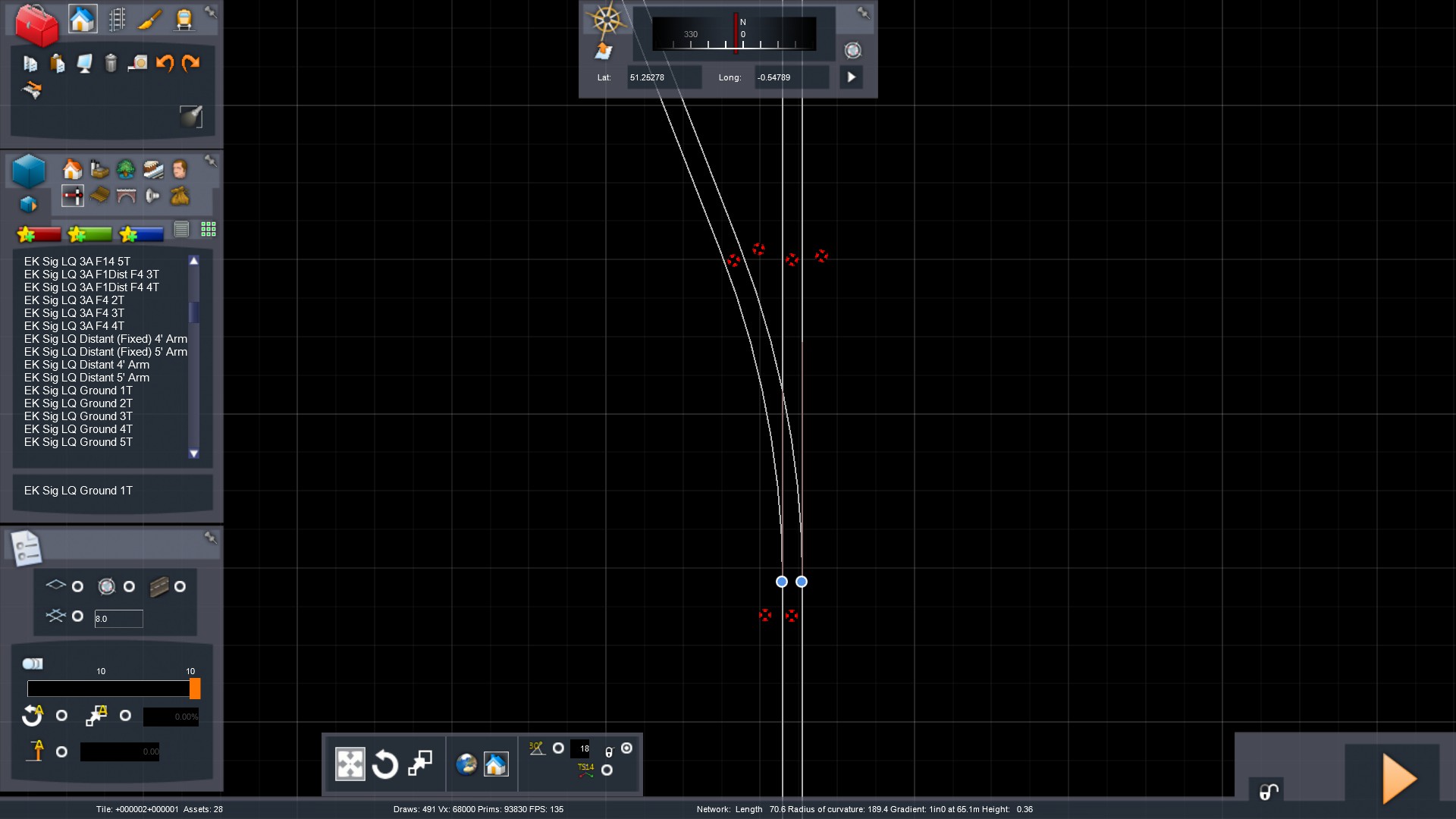The image size is (1456, 819).
Task: Click the Lat coordinate input field
Action: [663, 77]
